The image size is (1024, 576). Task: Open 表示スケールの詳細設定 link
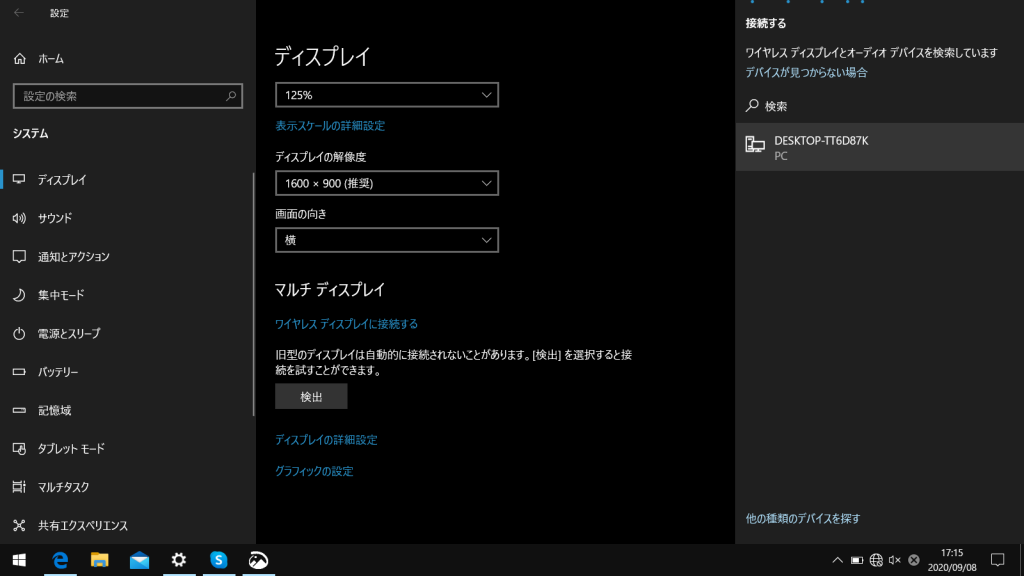[x=330, y=125]
